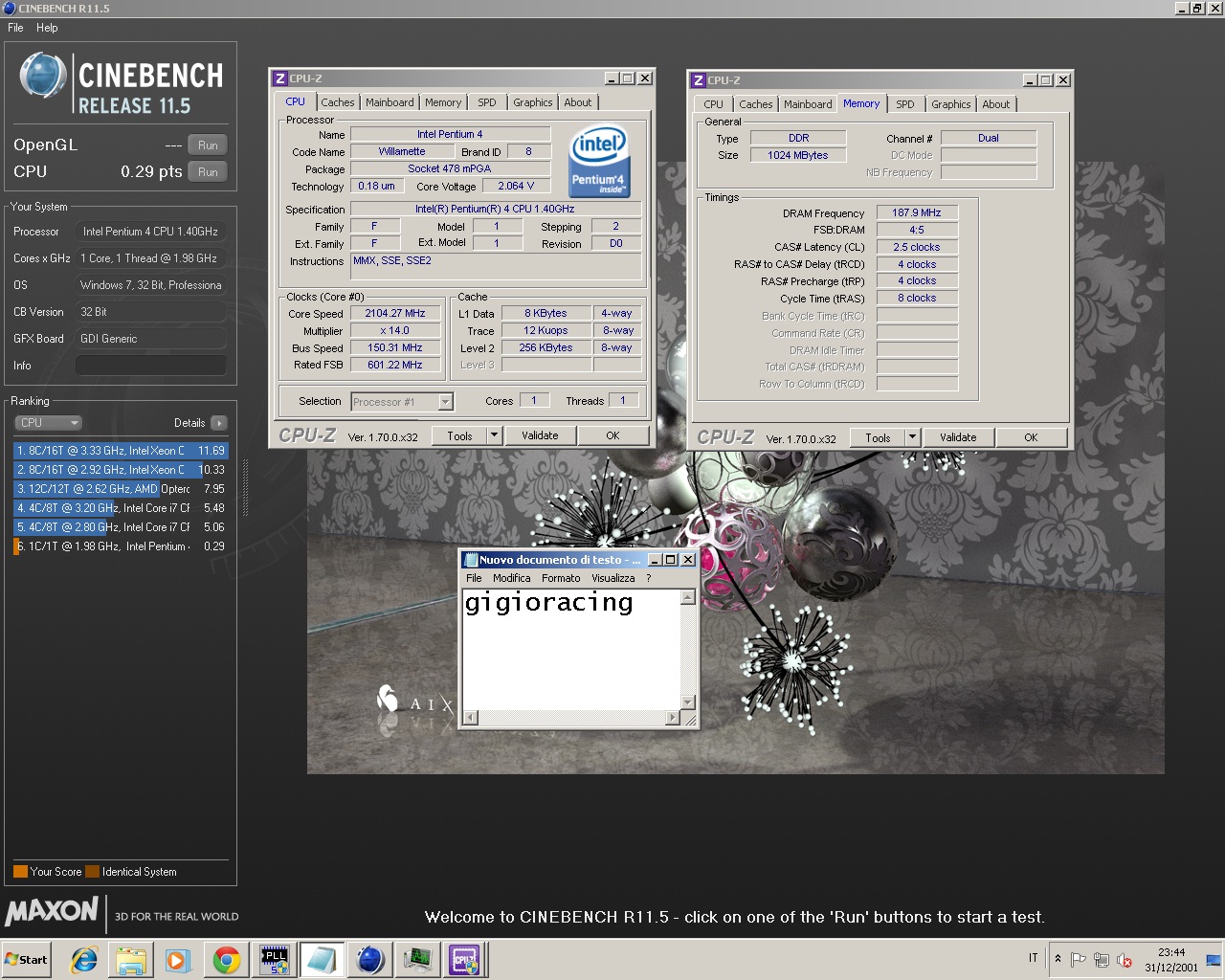The height and width of the screenshot is (980, 1225).
Task: Click Notepad vertical scrollbar up arrow
Action: tap(687, 597)
